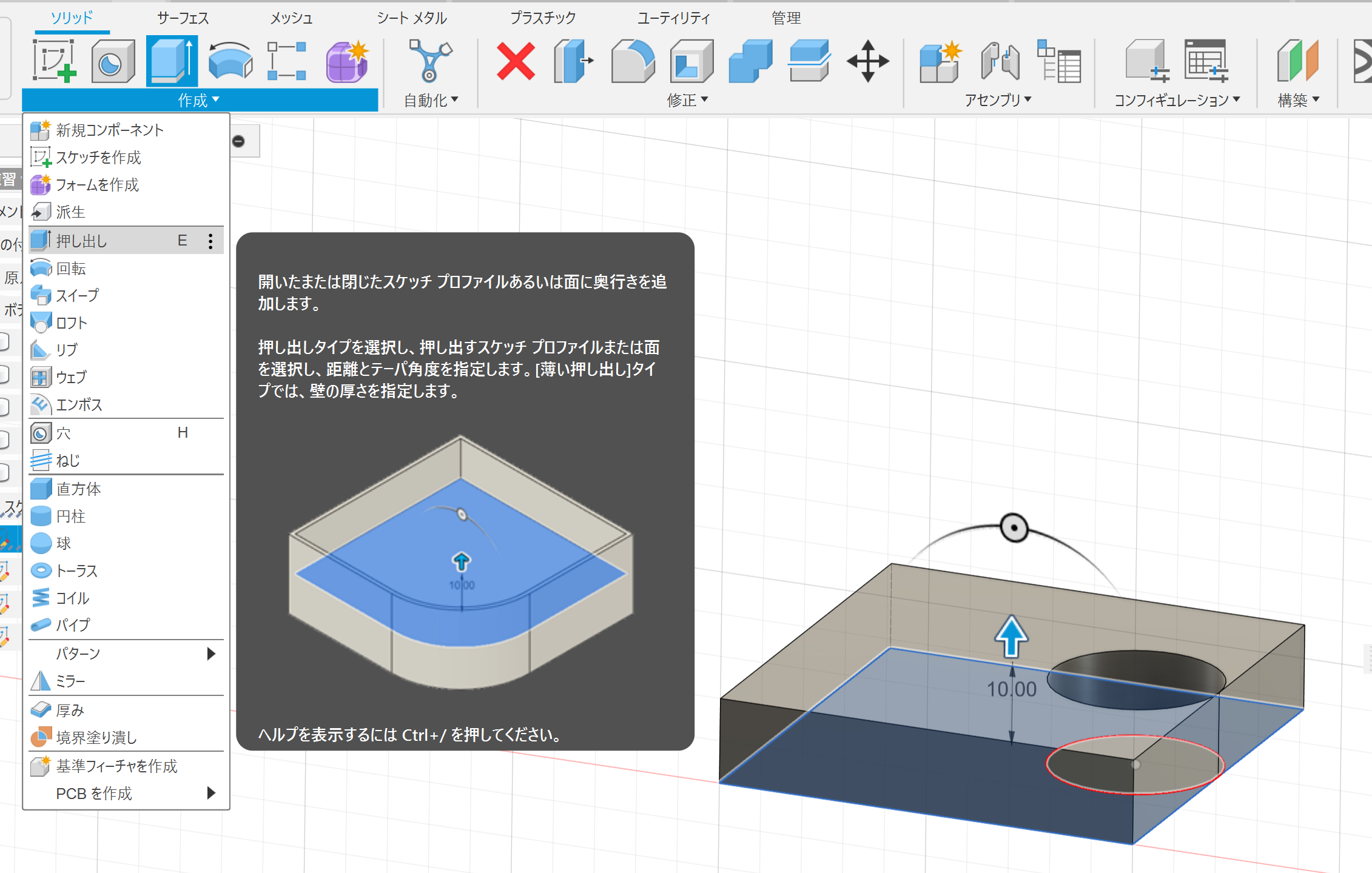Expand the 構築 dropdown menu
1372x873 pixels.
point(1298,100)
